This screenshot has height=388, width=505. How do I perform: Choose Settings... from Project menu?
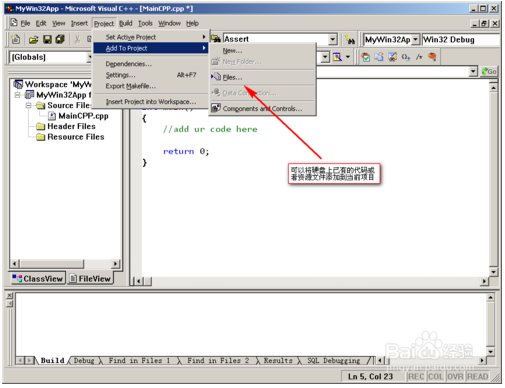[x=151, y=75]
